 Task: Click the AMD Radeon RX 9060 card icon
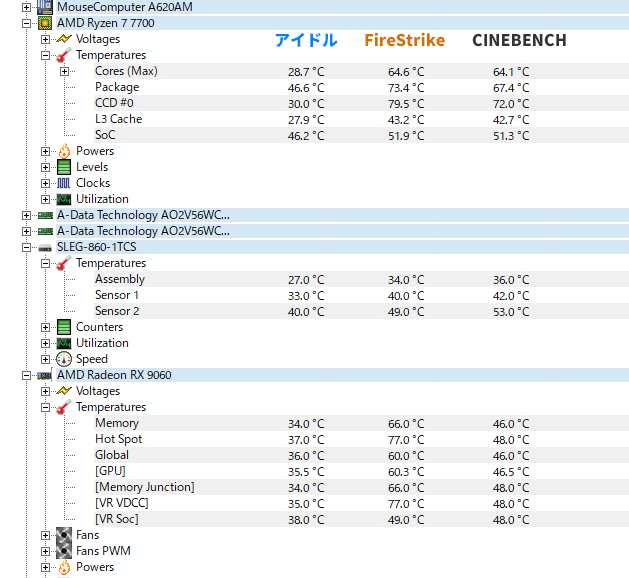(45, 375)
